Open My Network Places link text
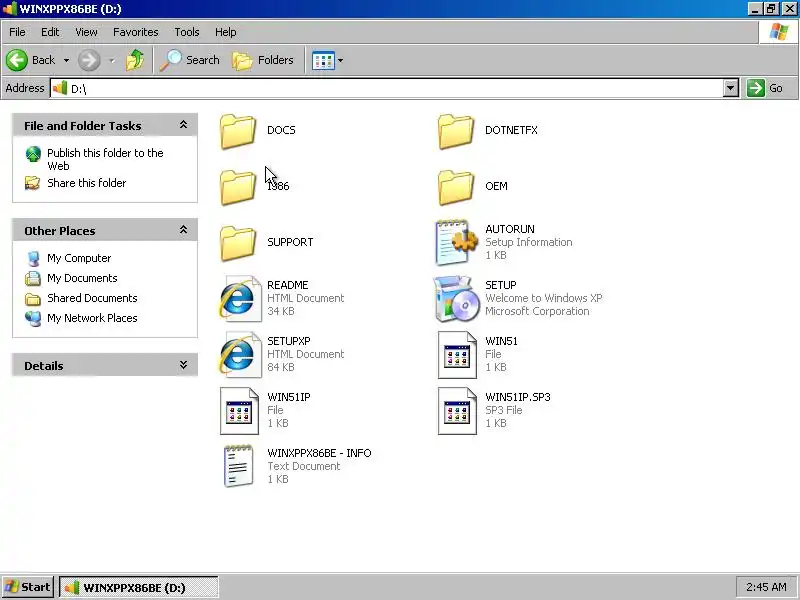800x600 pixels. 92,318
